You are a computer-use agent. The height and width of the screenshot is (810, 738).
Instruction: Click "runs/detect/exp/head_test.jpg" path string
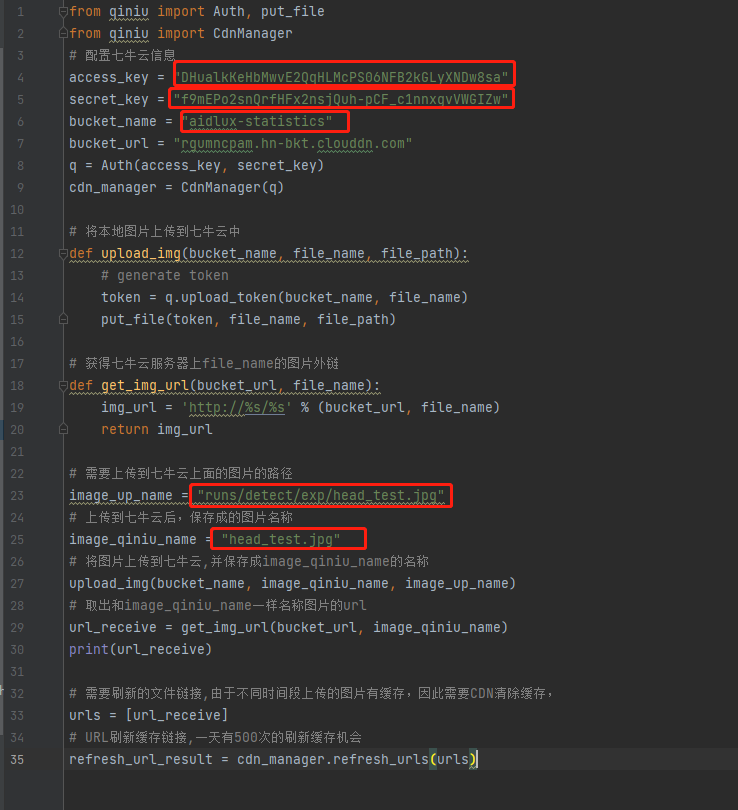coord(321,495)
